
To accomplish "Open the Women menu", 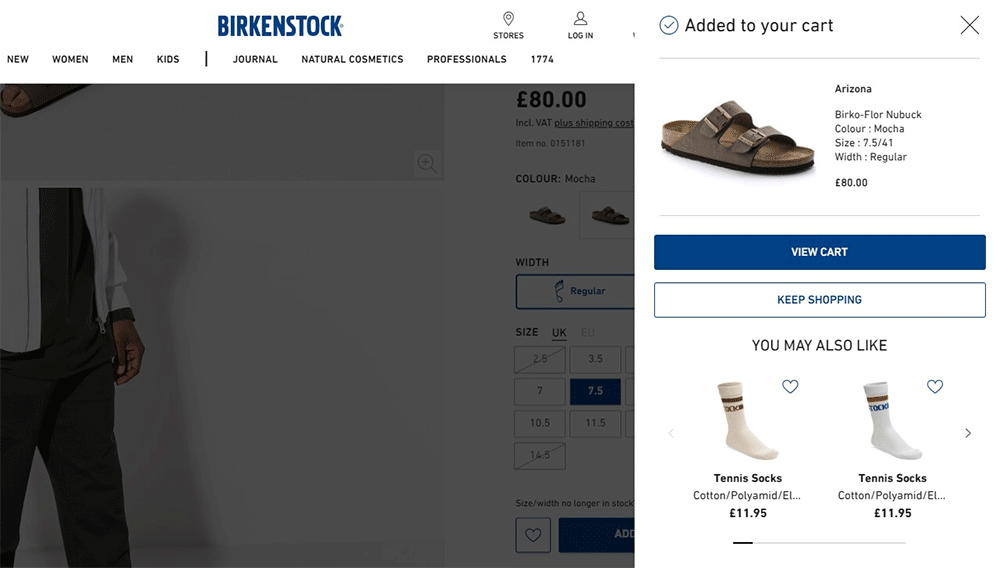I will [70, 60].
